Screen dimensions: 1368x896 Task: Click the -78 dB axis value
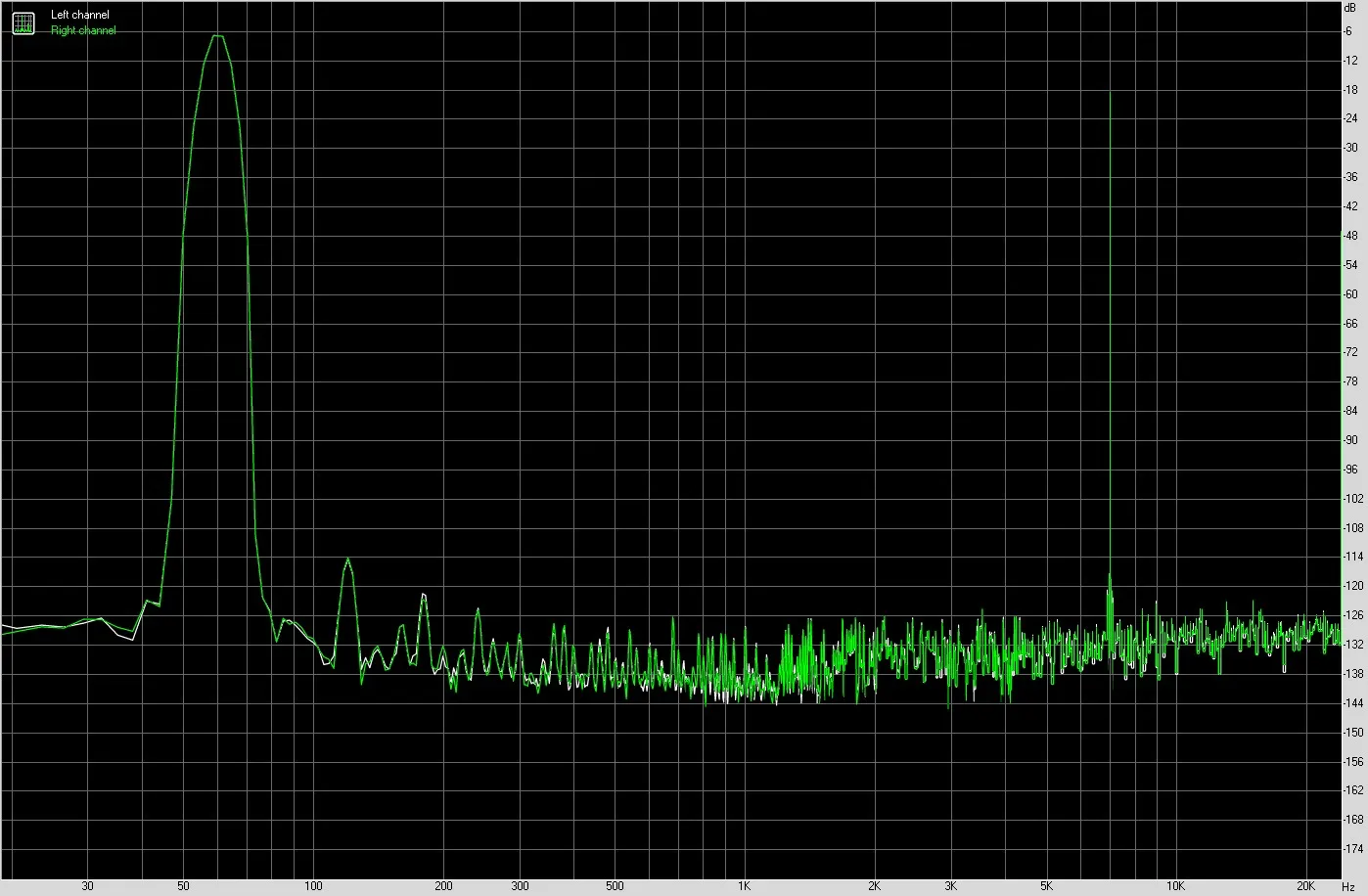coord(1350,381)
